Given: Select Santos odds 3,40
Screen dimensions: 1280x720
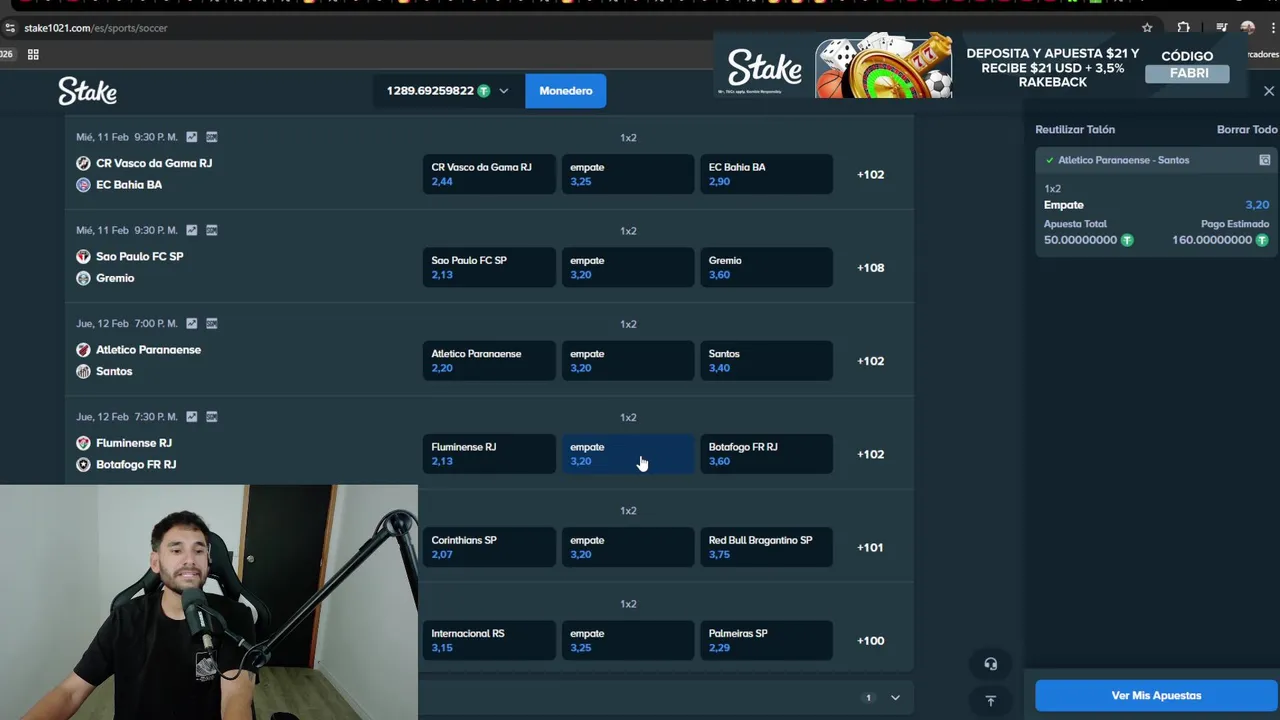Looking at the screenshot, I should [x=767, y=360].
